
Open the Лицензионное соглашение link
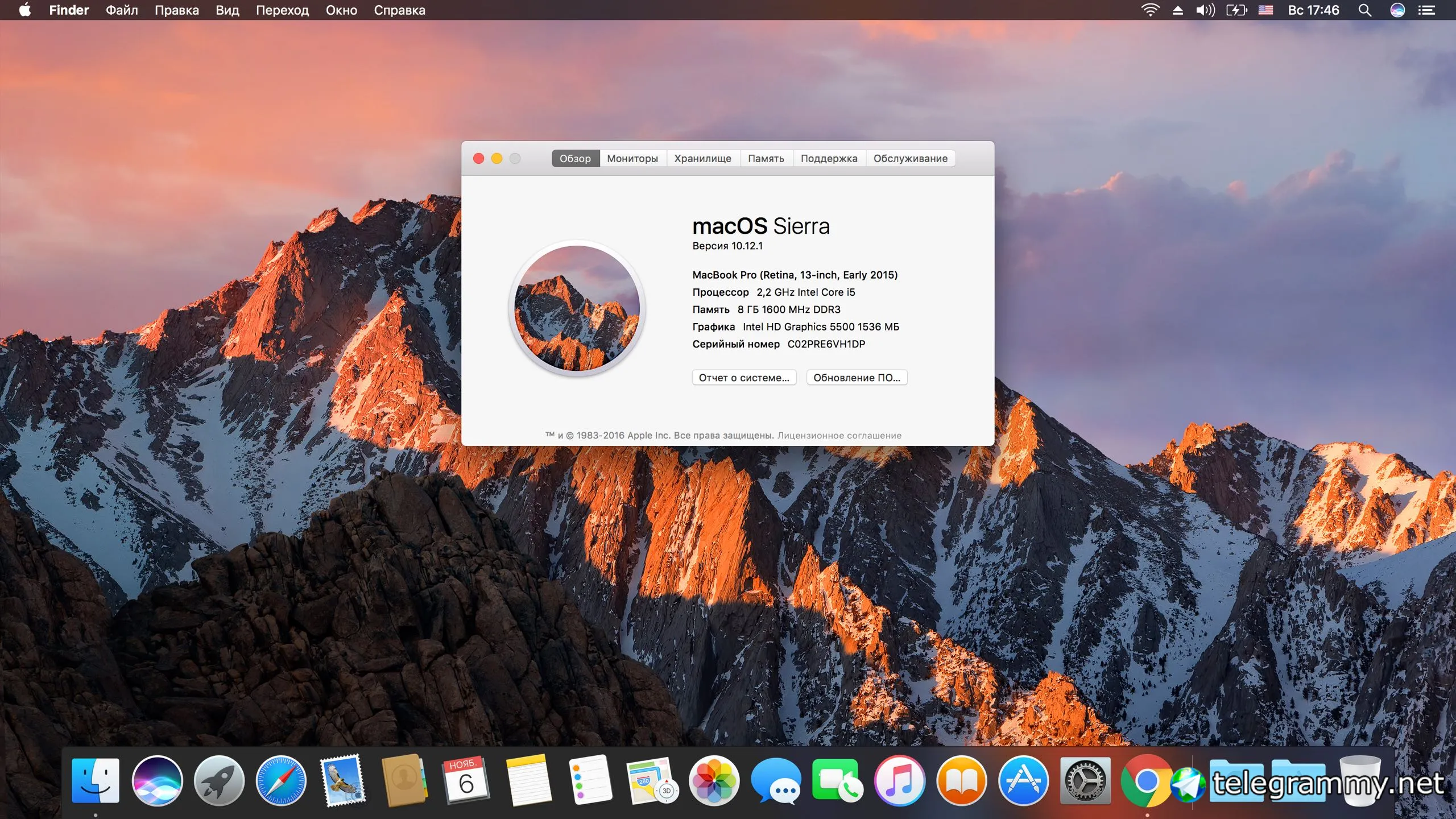click(839, 436)
